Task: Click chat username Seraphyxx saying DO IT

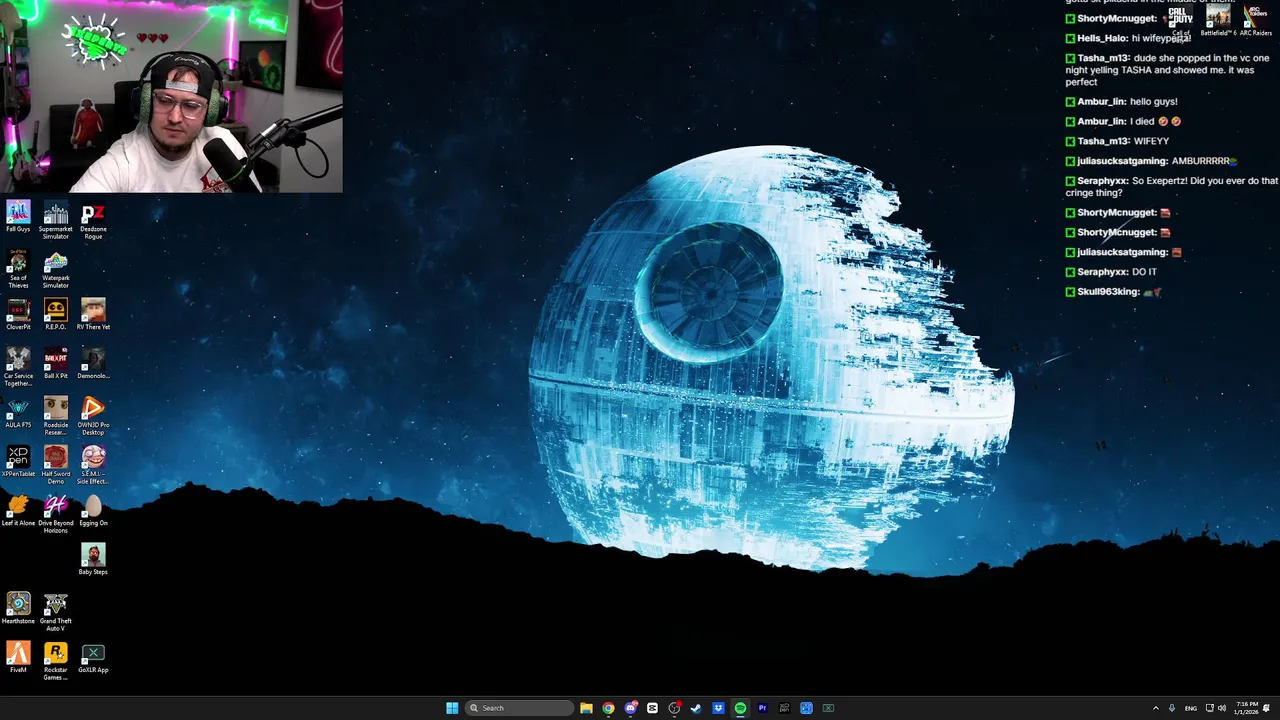Action: [x=1103, y=272]
